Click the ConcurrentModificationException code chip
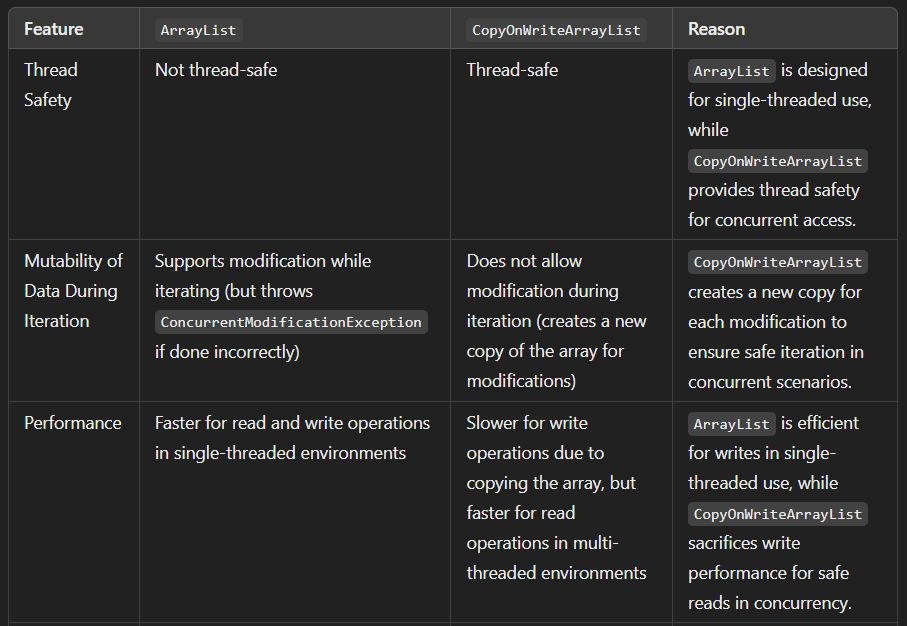 pyautogui.click(x=291, y=322)
